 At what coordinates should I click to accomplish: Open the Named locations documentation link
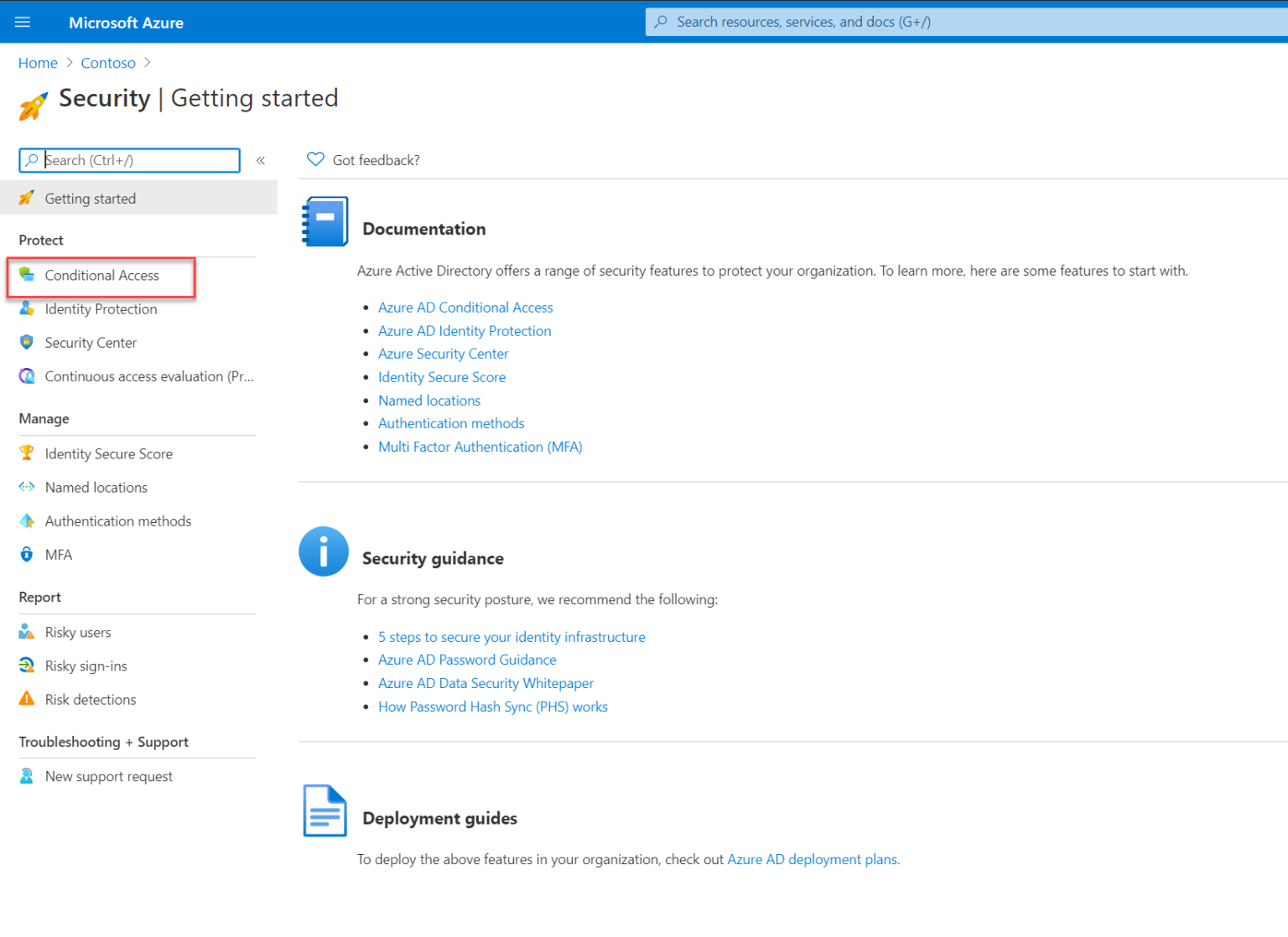click(x=428, y=401)
